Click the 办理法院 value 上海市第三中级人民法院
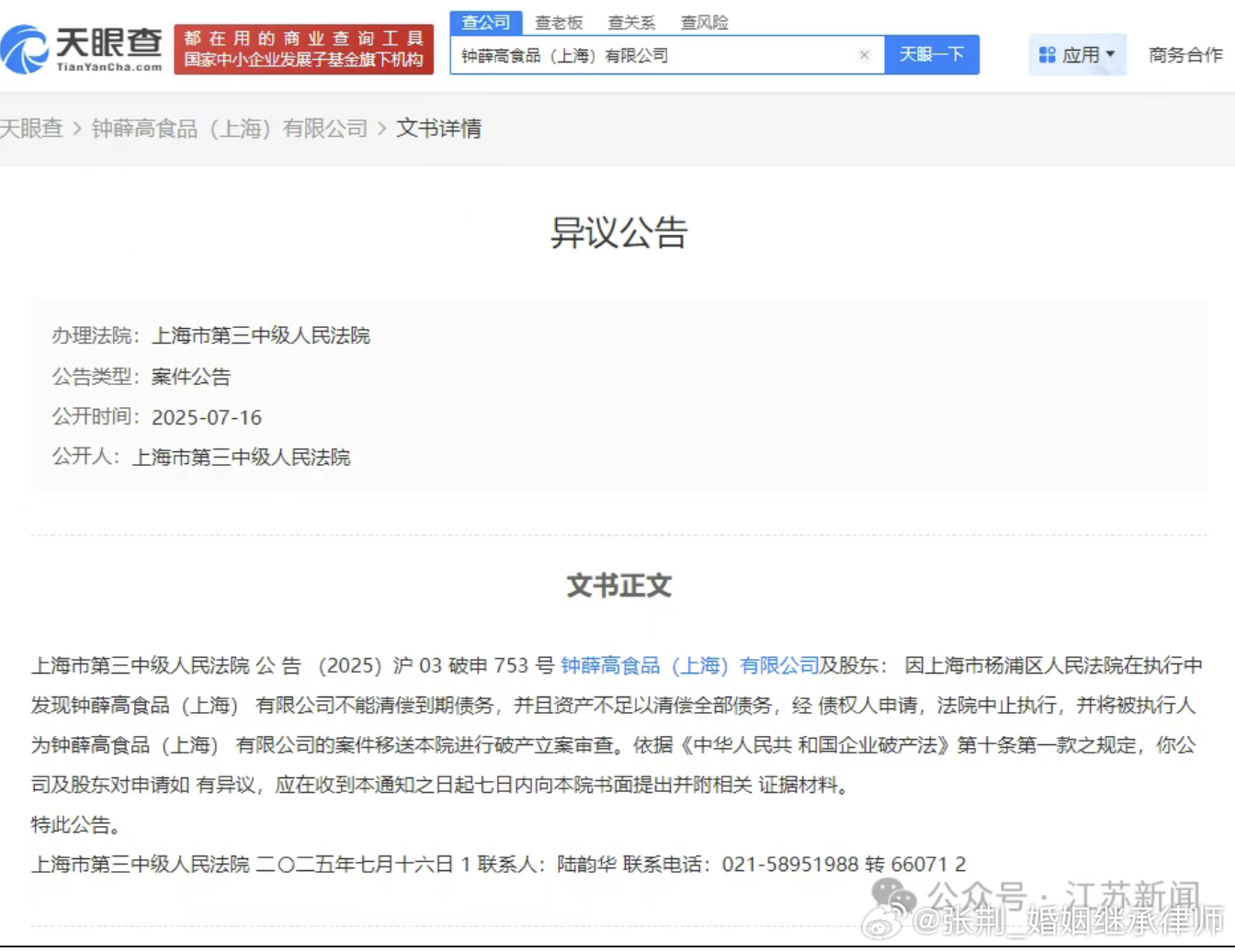 click(261, 335)
